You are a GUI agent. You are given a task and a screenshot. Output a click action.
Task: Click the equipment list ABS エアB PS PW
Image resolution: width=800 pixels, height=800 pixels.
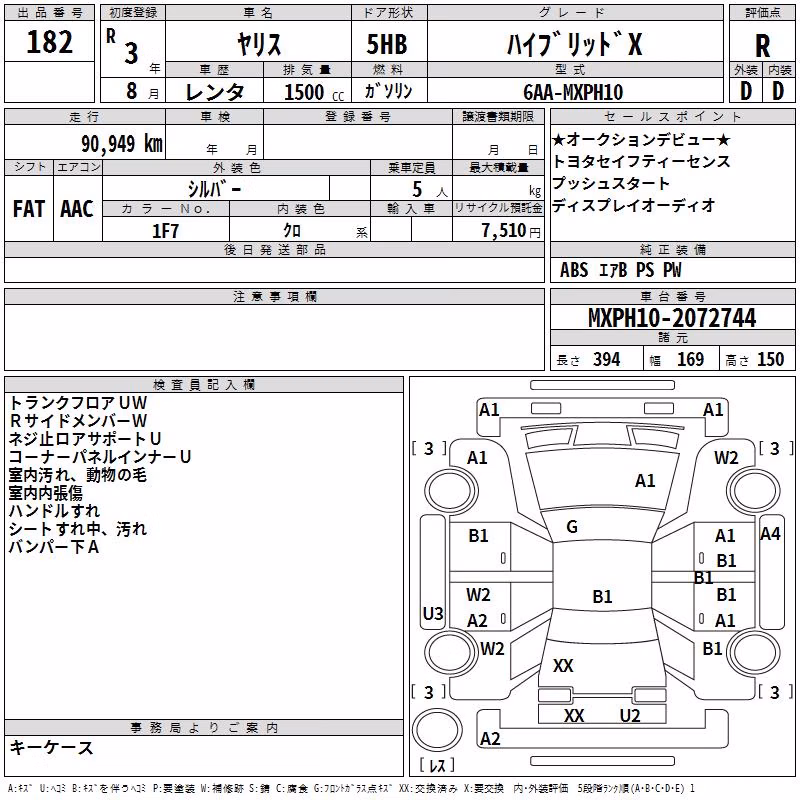click(620, 270)
